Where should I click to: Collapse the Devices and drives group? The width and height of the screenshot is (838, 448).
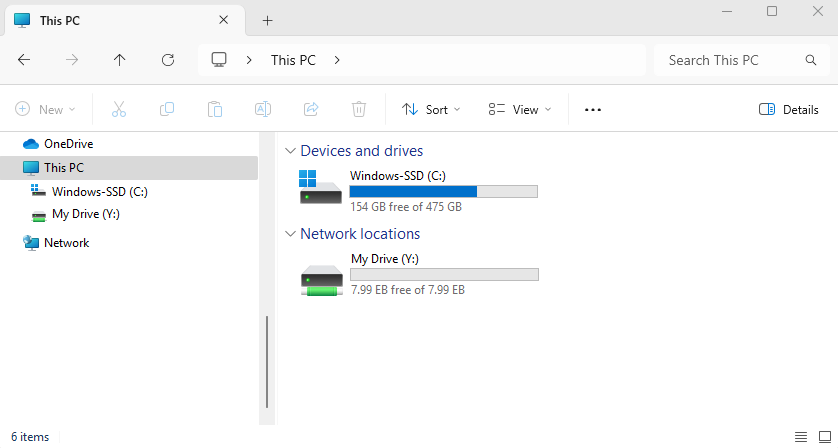290,151
